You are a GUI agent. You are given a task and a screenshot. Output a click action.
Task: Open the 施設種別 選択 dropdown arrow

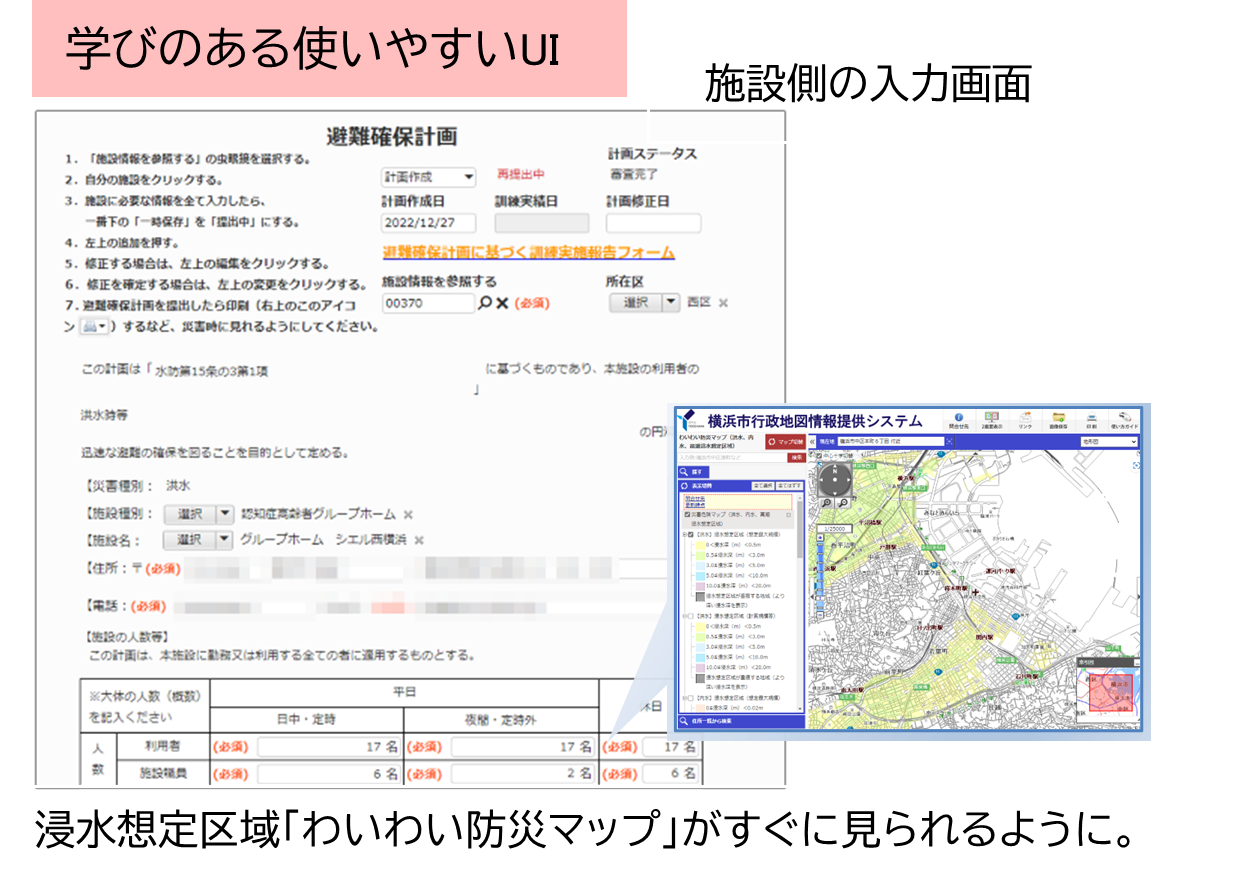click(x=224, y=514)
